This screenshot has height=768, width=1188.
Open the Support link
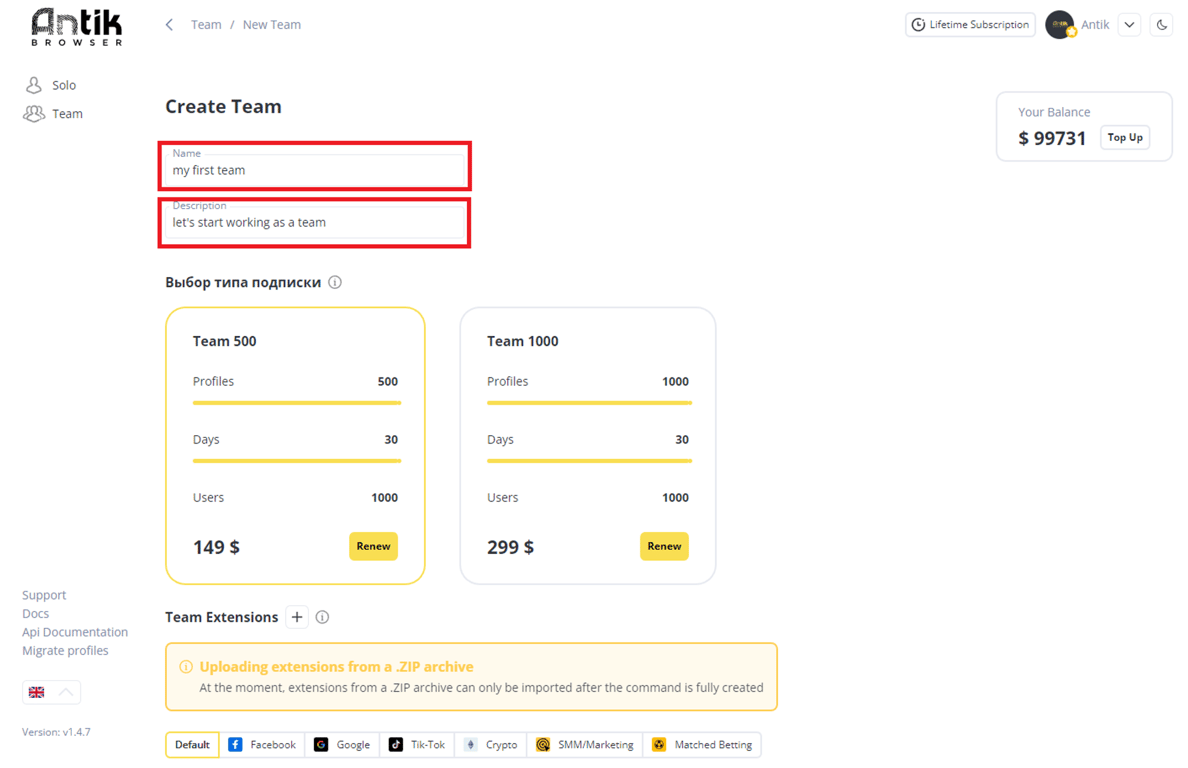click(44, 595)
